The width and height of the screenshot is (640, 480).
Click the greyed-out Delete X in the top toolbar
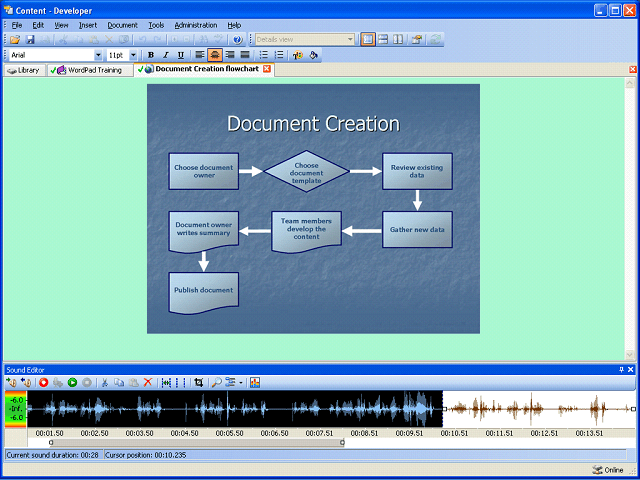(x=109, y=40)
